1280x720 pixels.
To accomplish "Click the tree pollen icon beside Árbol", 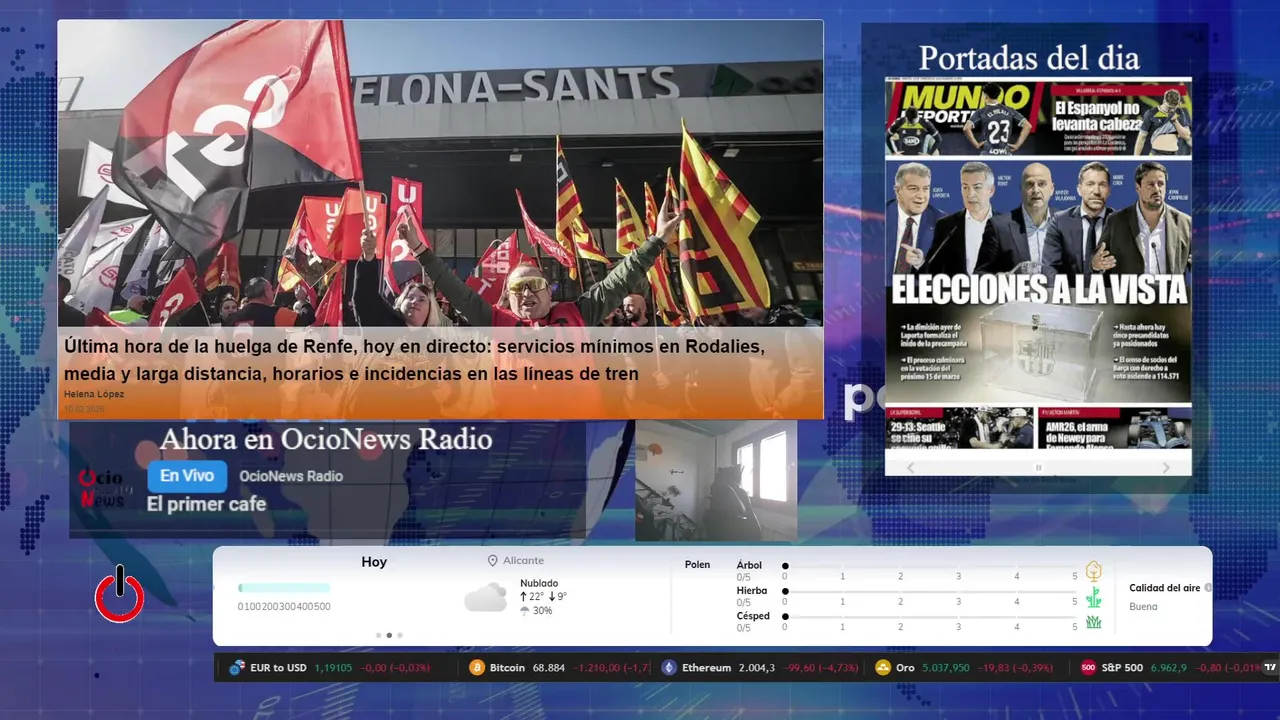I will pyautogui.click(x=1094, y=571).
